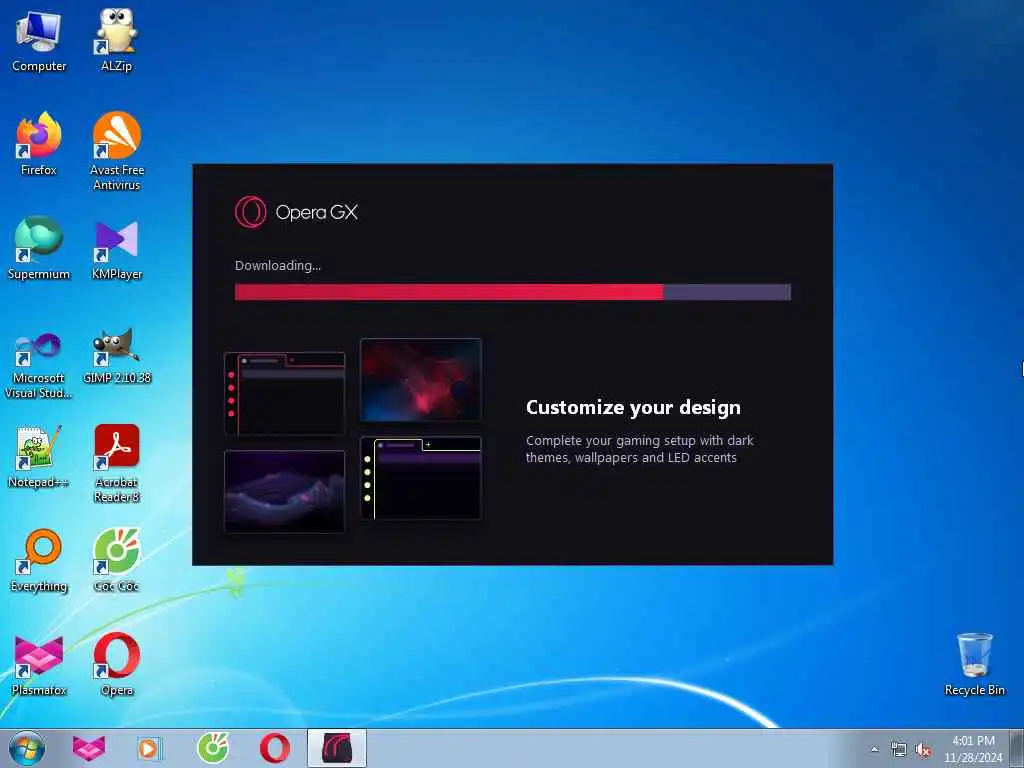Viewport: 1024px width, 768px height.
Task: Click the Opera GX installer taskbar button
Action: click(x=337, y=748)
